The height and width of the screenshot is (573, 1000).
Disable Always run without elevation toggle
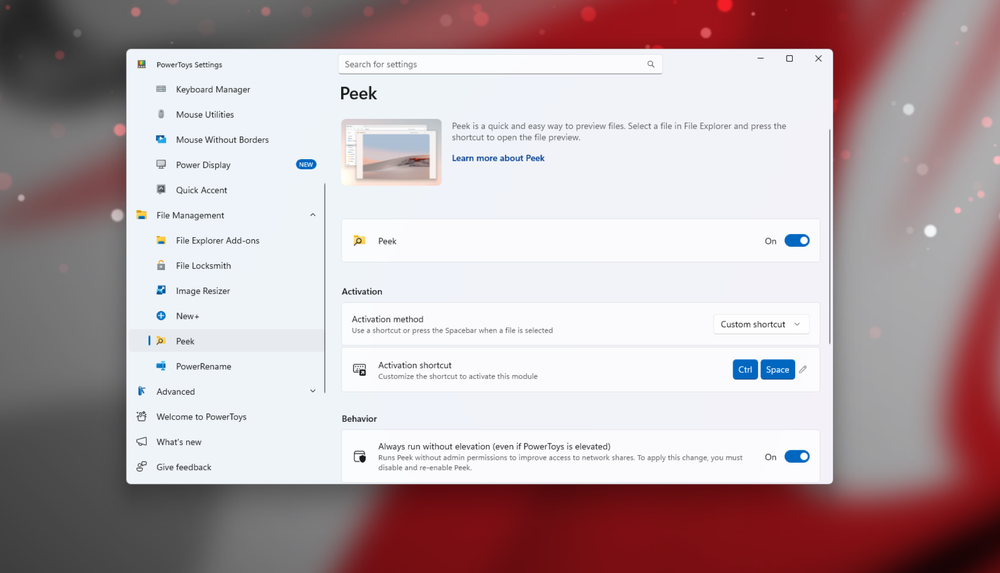pyautogui.click(x=797, y=456)
